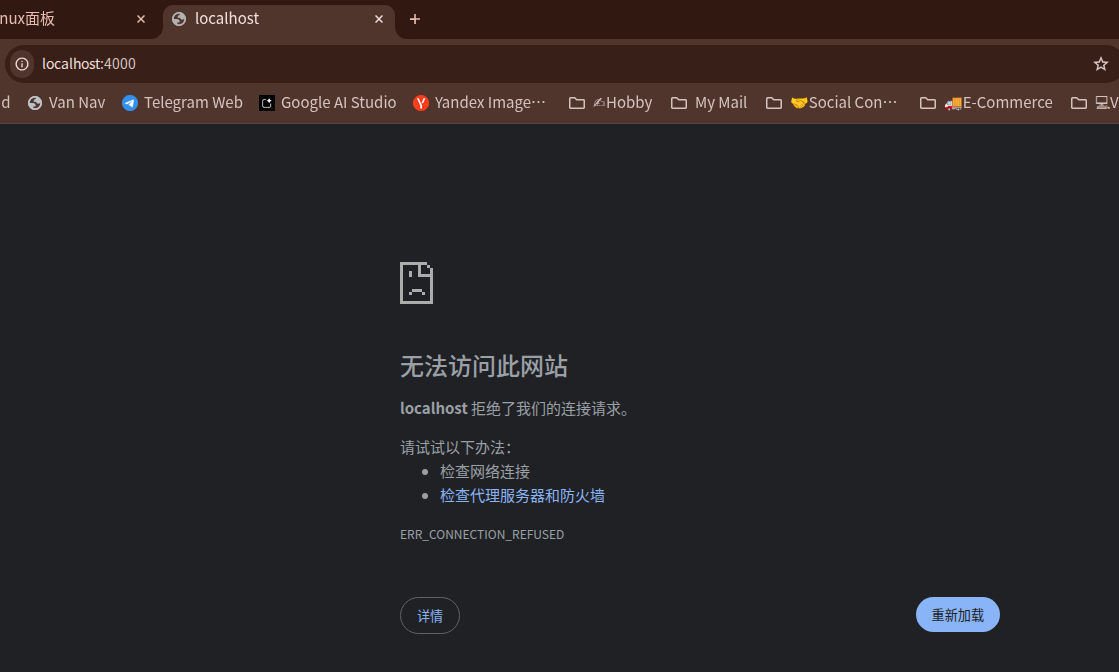Click the sad page error icon
Image resolution: width=1119 pixels, height=672 pixels.
416,283
